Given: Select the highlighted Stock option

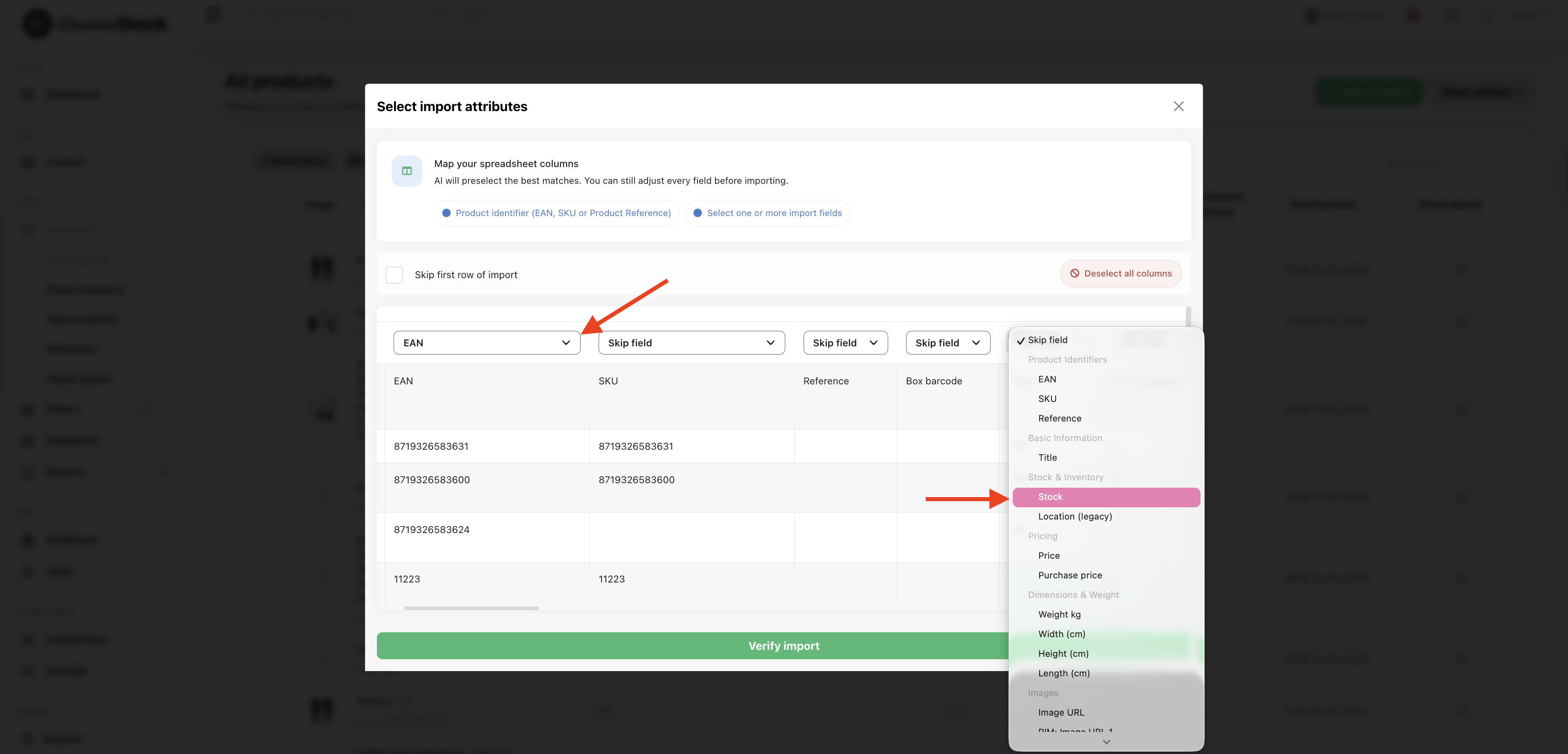Looking at the screenshot, I should pos(1106,497).
